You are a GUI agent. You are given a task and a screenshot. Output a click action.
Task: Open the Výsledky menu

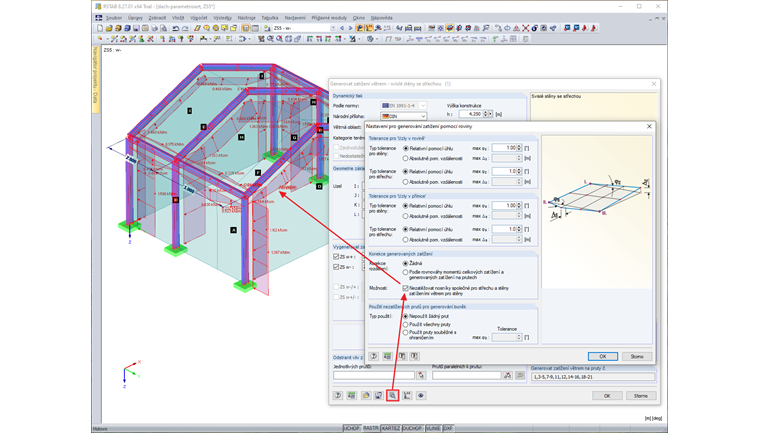click(x=222, y=18)
